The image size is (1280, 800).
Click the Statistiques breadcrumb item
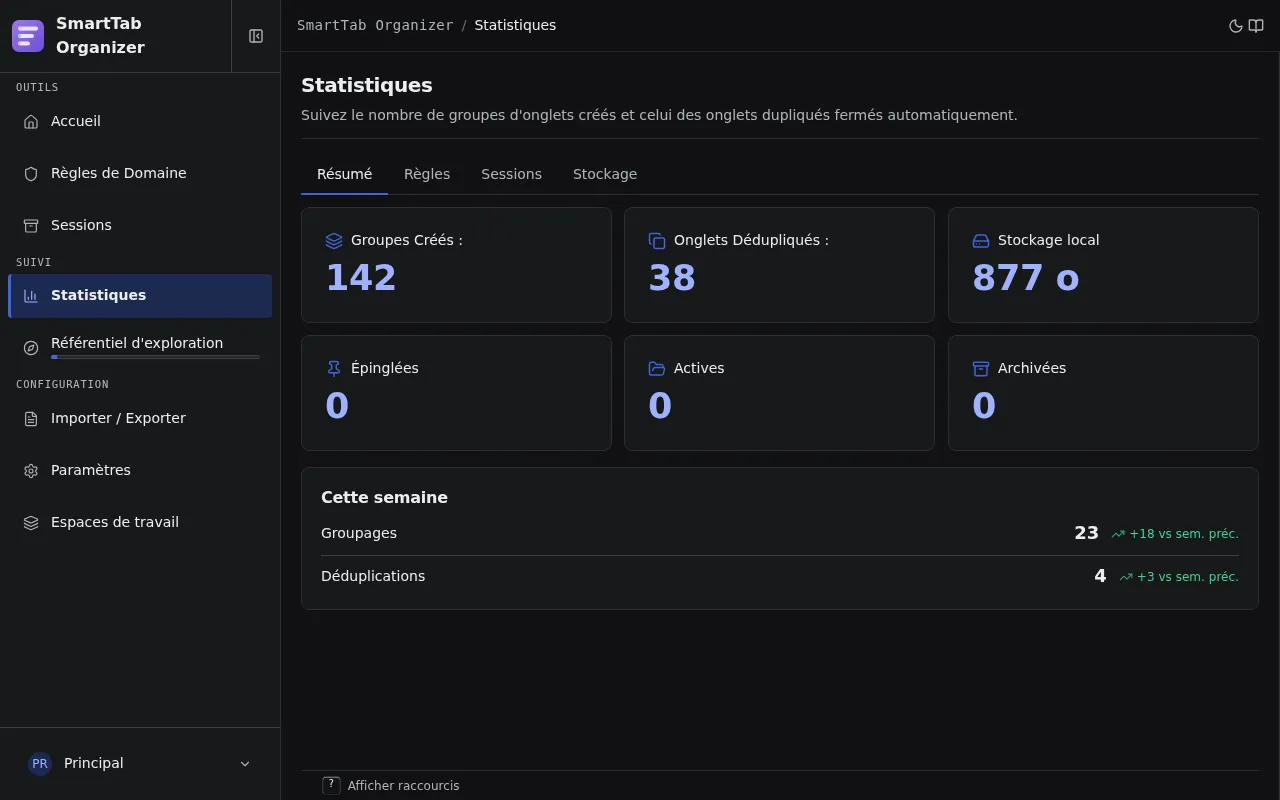(x=515, y=26)
